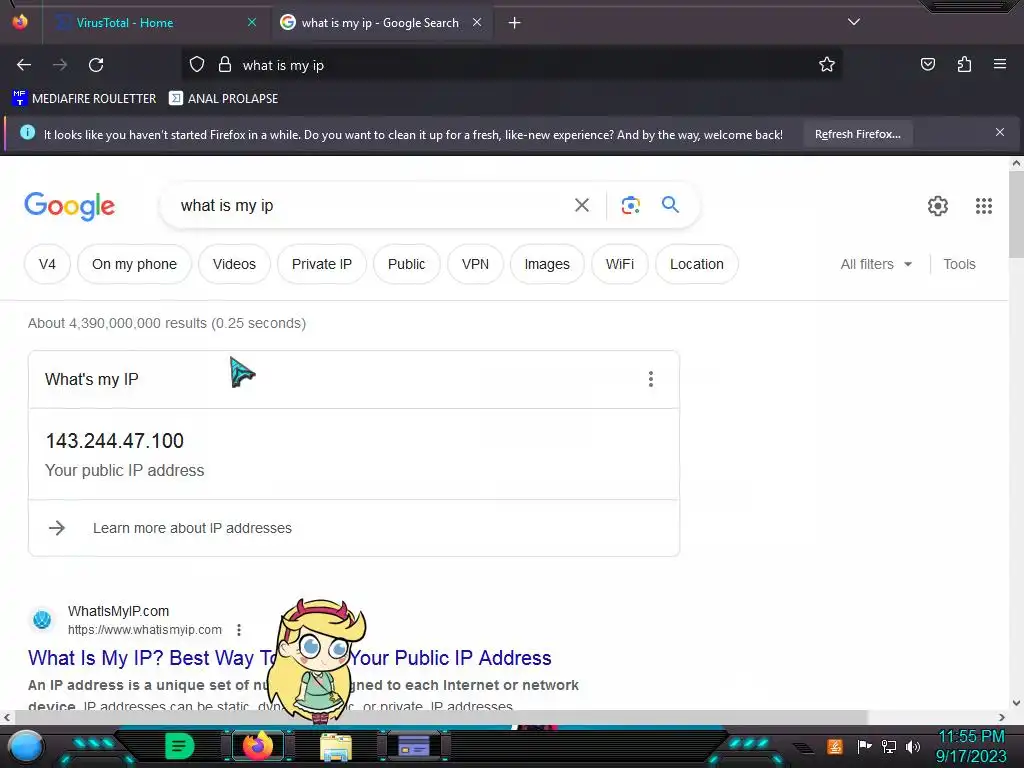Open MEDIAFIRE ROULETTER bookmark
The height and width of the screenshot is (768, 1024).
point(84,99)
